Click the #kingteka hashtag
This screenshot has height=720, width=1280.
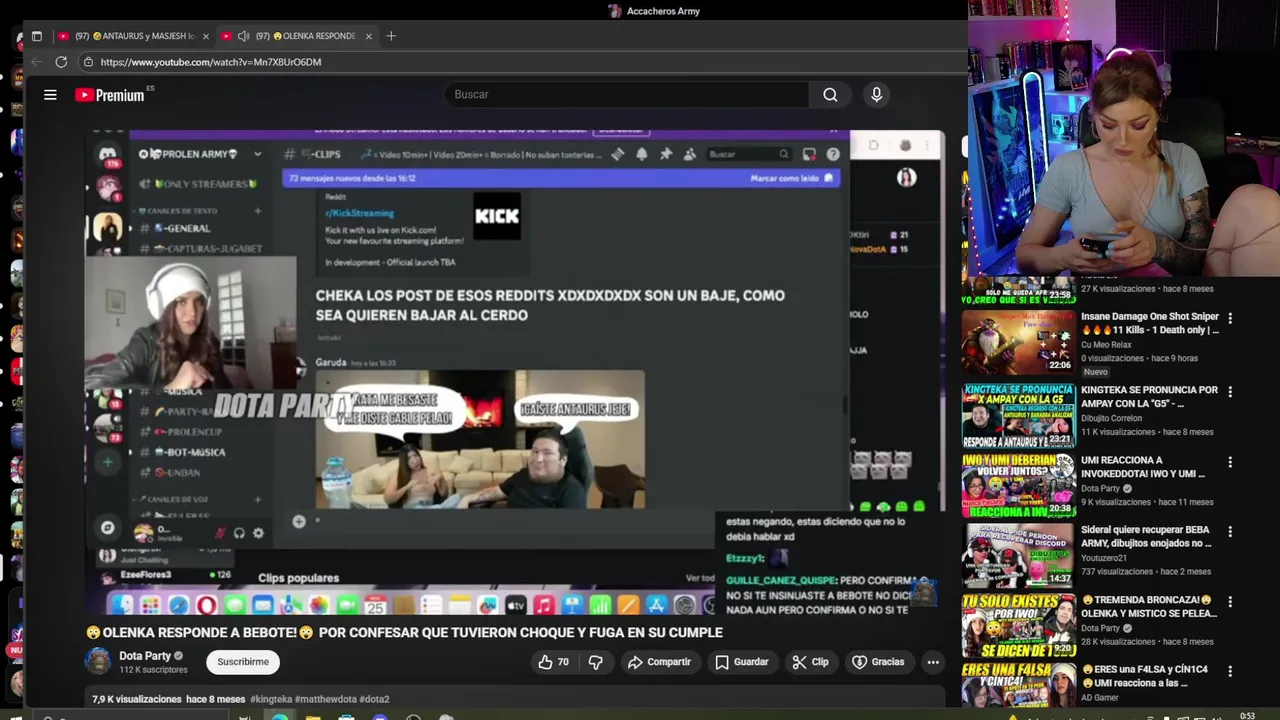pyautogui.click(x=271, y=699)
